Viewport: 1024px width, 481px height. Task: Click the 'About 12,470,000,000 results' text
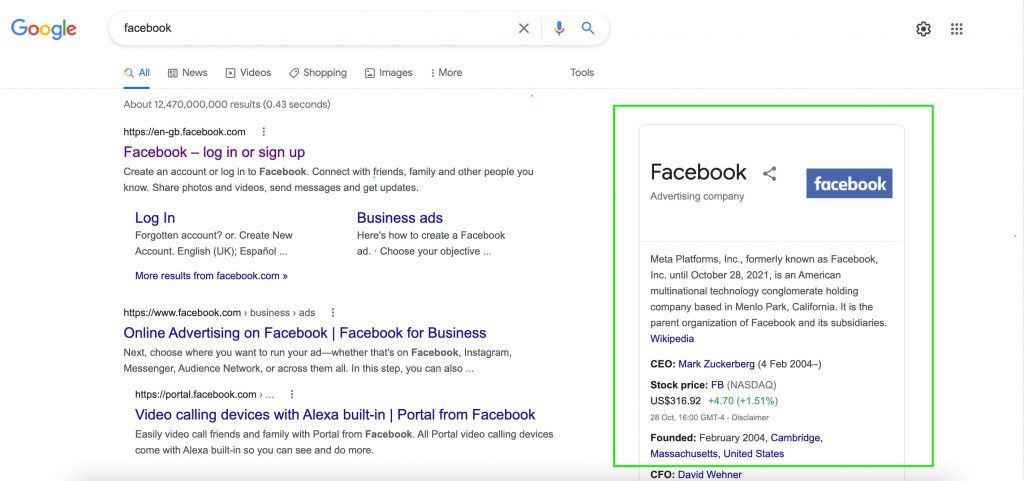pyautogui.click(x=227, y=104)
